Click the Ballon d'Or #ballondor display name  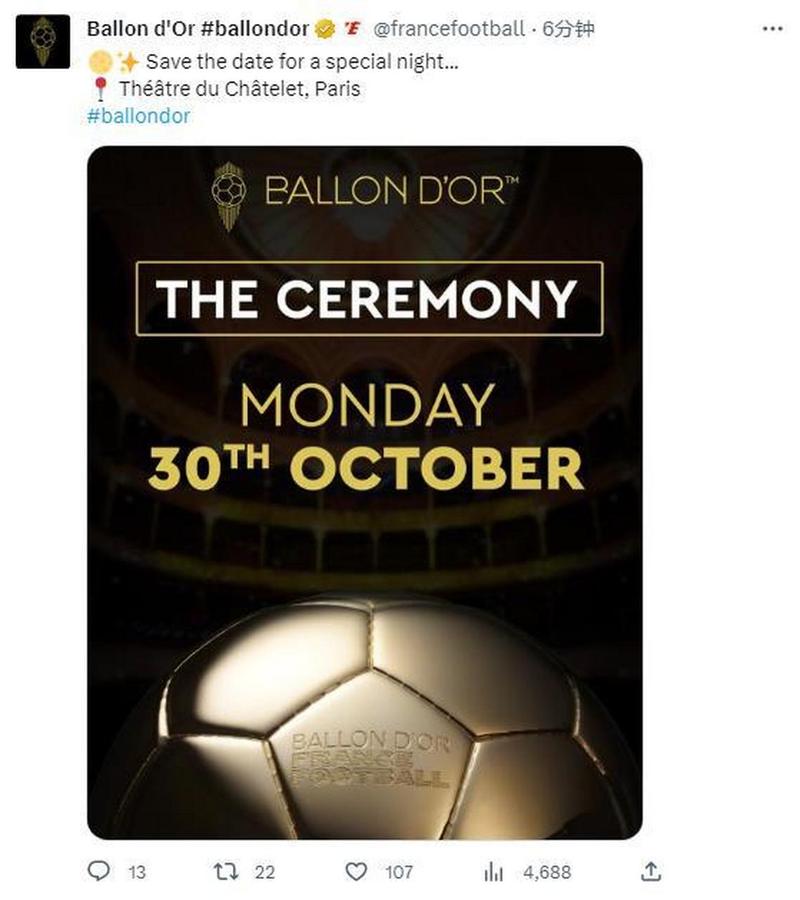[x=198, y=29]
